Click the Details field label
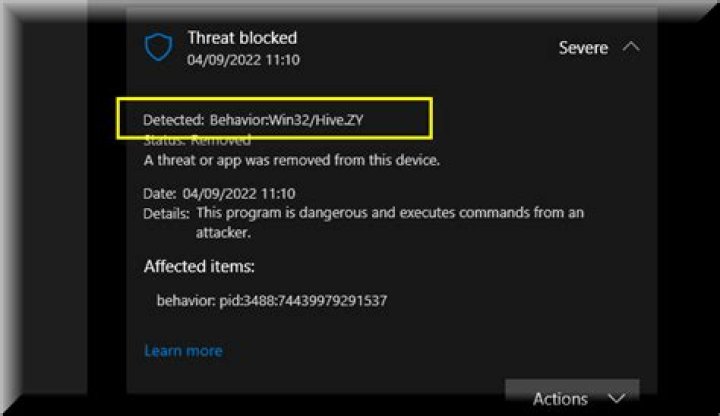The image size is (720, 416). (166, 213)
